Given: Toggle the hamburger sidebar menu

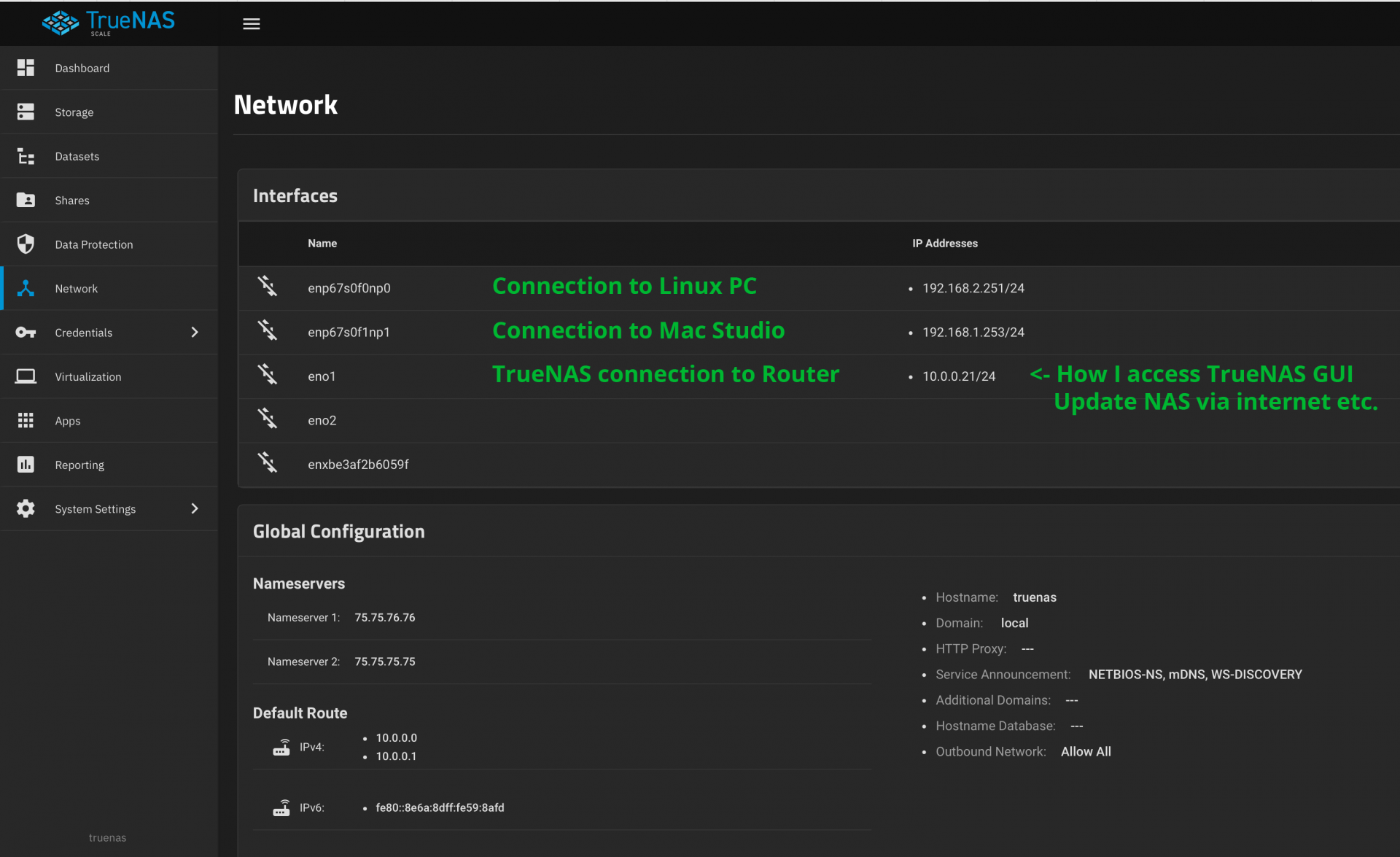Looking at the screenshot, I should click(251, 24).
